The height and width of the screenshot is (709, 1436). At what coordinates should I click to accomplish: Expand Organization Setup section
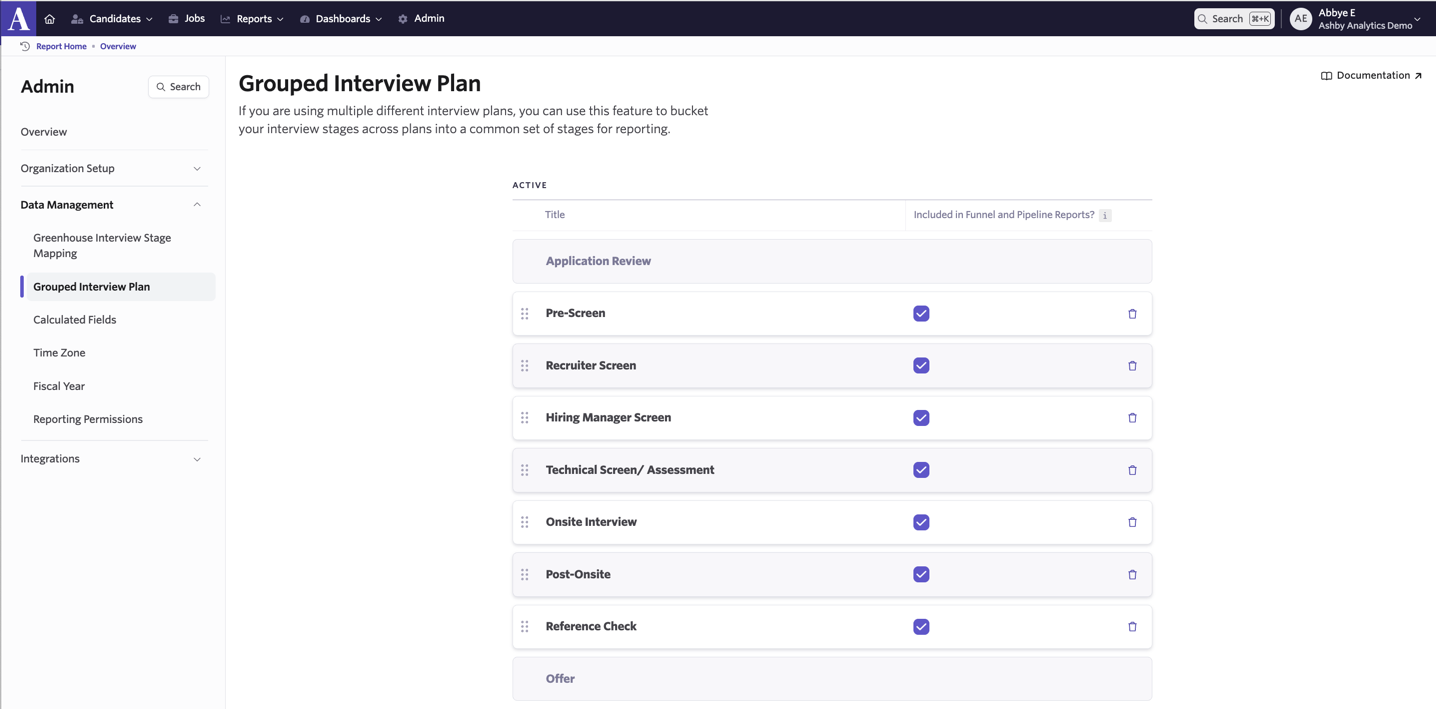click(112, 168)
